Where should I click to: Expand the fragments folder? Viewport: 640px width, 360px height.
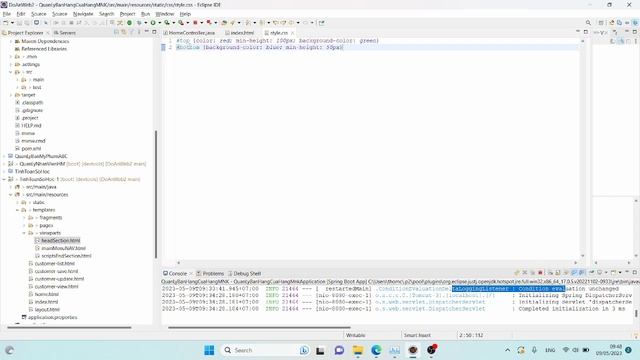click(24, 218)
